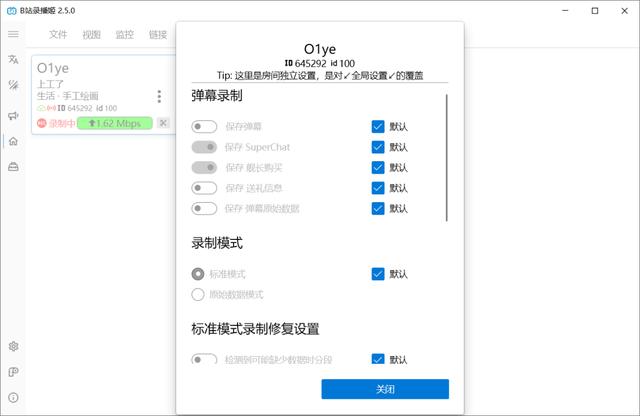The width and height of the screenshot is (640, 416).
Task: Uncheck 默认 checkbox for 保存 舰长购买
Action: pyautogui.click(x=378, y=167)
